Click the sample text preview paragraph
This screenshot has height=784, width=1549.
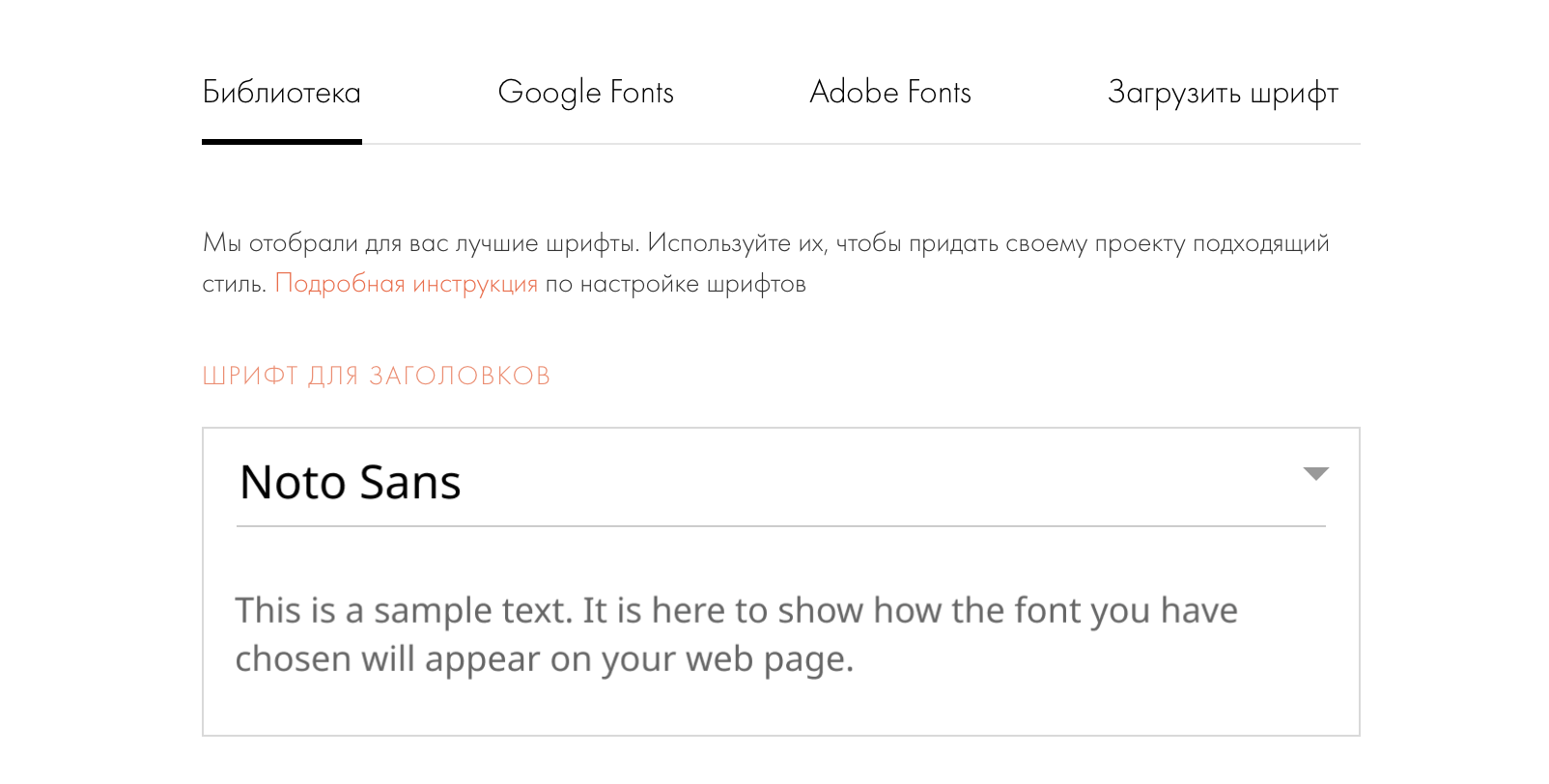click(x=736, y=634)
